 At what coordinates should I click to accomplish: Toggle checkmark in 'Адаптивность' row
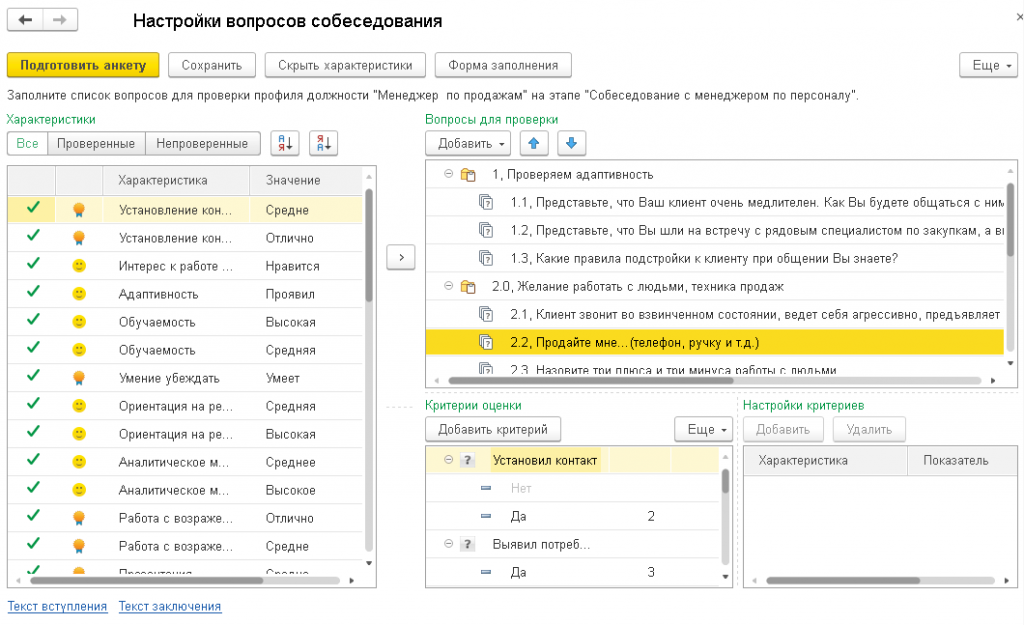pyautogui.click(x=33, y=291)
